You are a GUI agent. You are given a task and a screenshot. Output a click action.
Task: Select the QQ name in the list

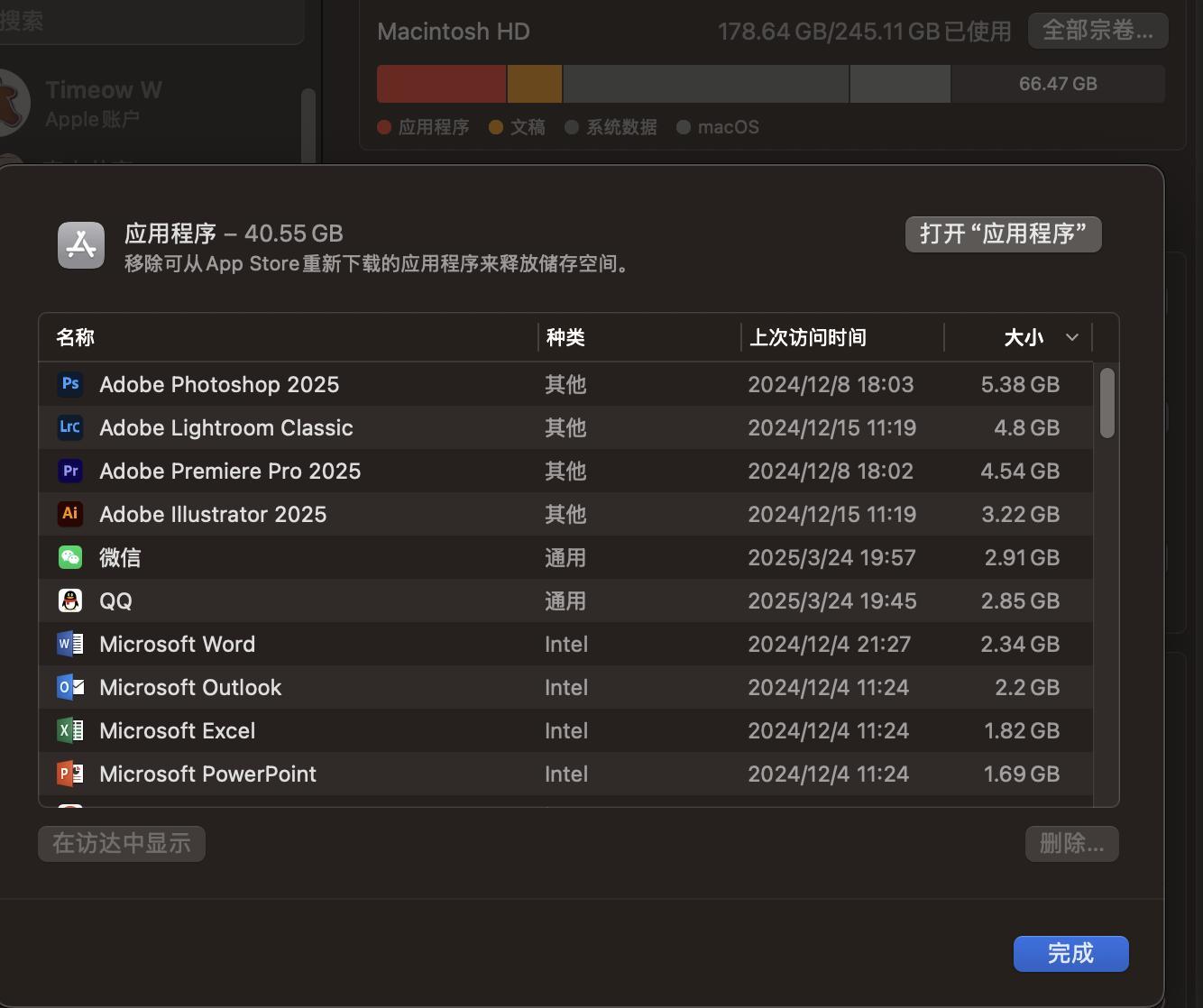pyautogui.click(x=115, y=600)
